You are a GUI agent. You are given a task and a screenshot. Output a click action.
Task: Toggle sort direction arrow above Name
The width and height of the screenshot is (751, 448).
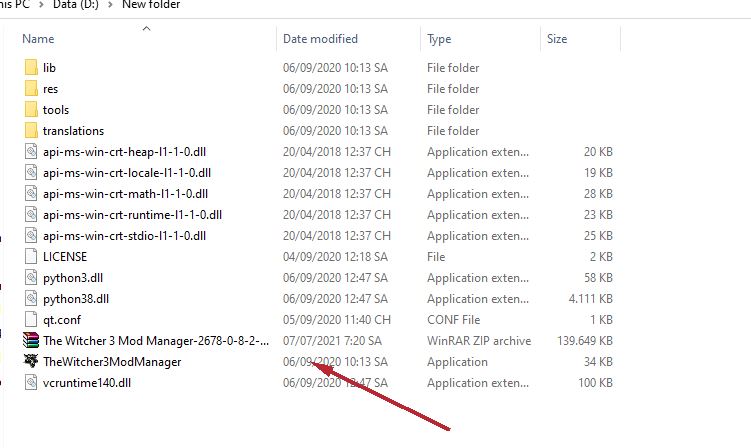pos(147,29)
